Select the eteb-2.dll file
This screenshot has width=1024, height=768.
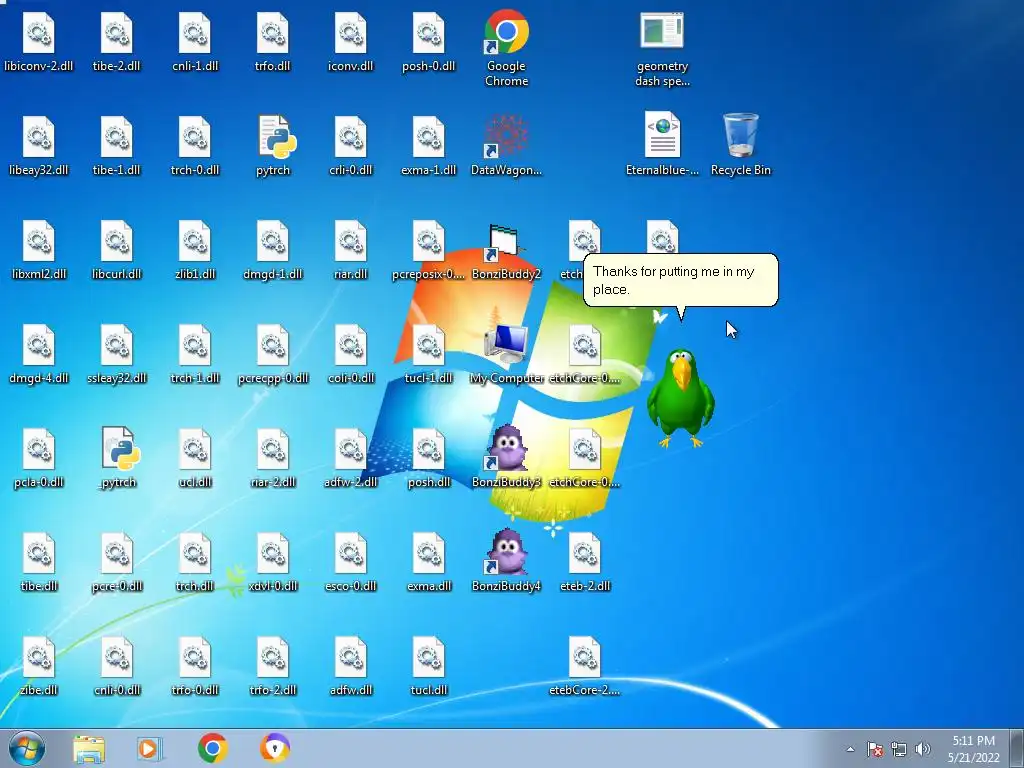pos(584,562)
